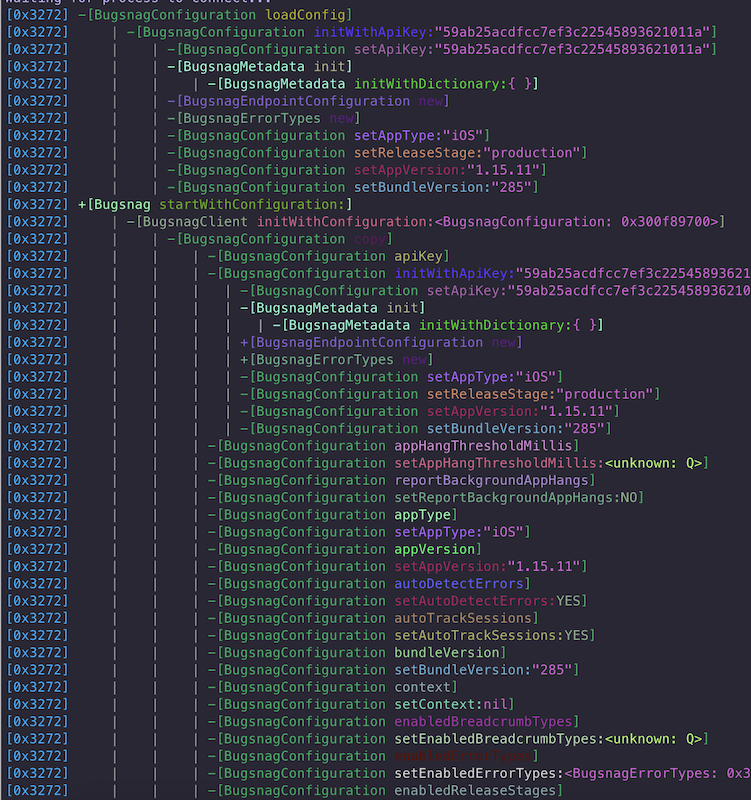The width and height of the screenshot is (751, 800).
Task: Click setEnabledErrorTypes:<BugsnagErrorTypes call
Action: 571,773
